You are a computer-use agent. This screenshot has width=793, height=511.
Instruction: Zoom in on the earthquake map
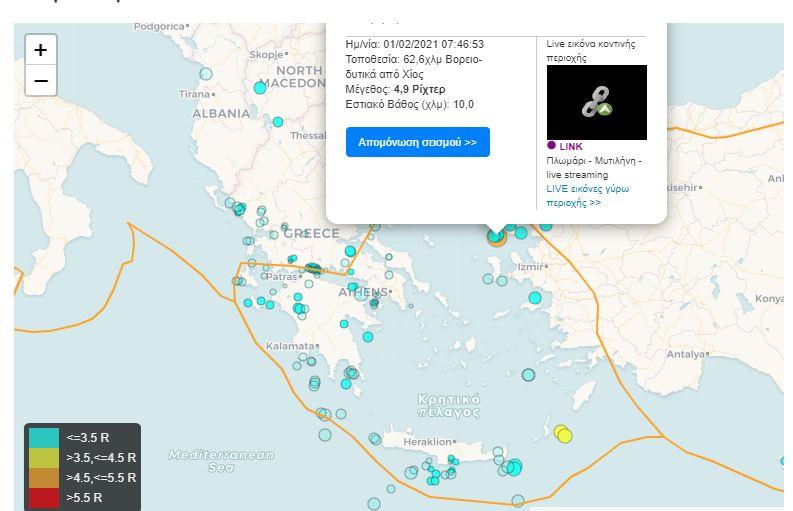click(40, 50)
